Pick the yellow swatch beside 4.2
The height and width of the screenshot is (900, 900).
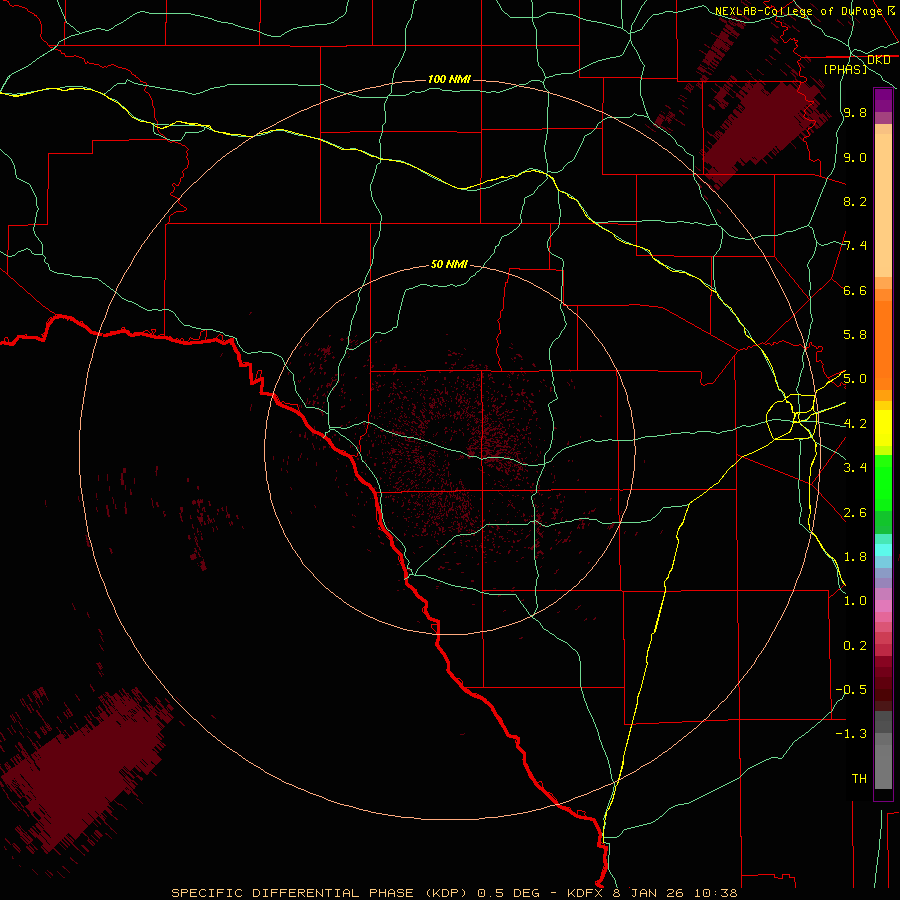[883, 428]
